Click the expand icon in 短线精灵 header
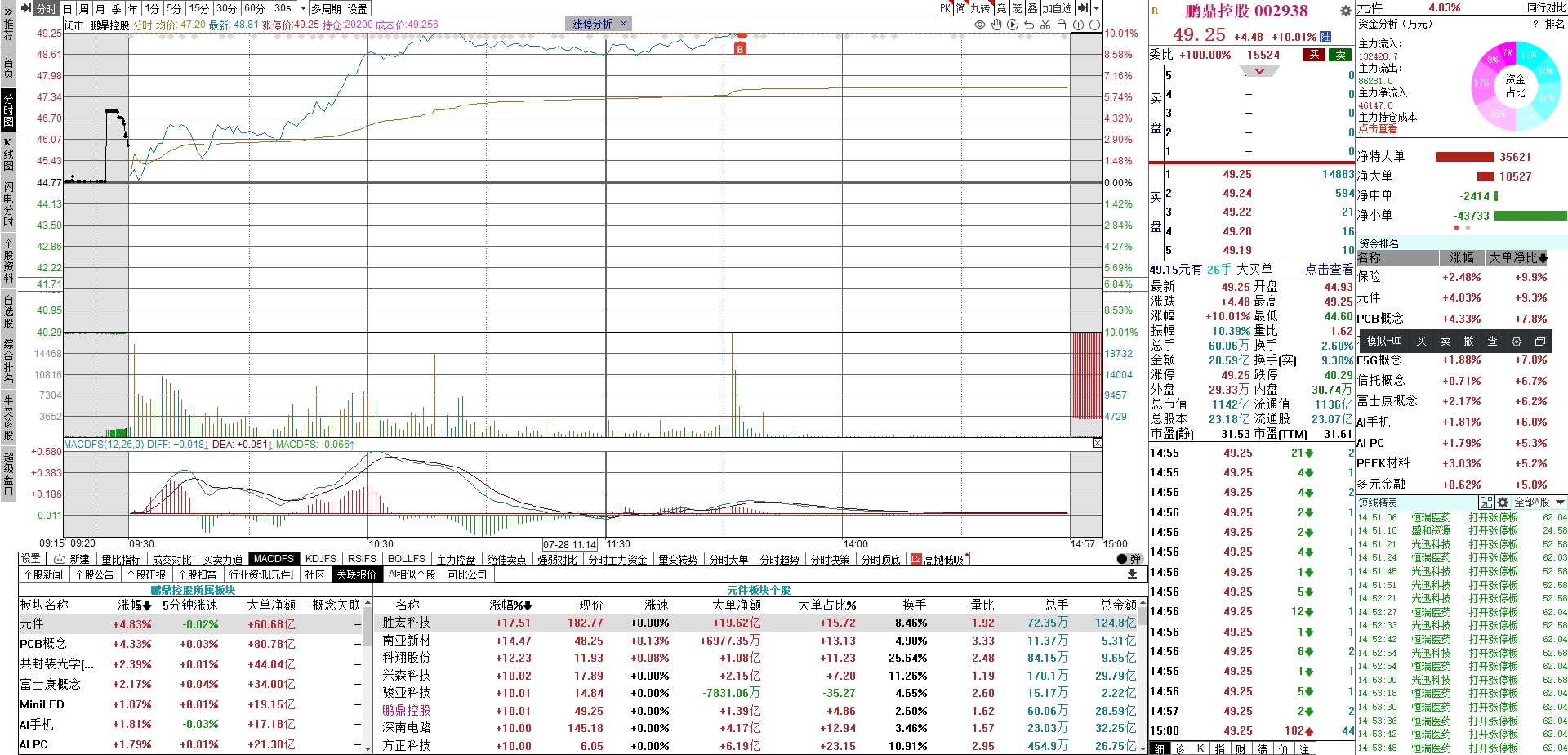This screenshot has width=1568, height=755. (1486, 503)
